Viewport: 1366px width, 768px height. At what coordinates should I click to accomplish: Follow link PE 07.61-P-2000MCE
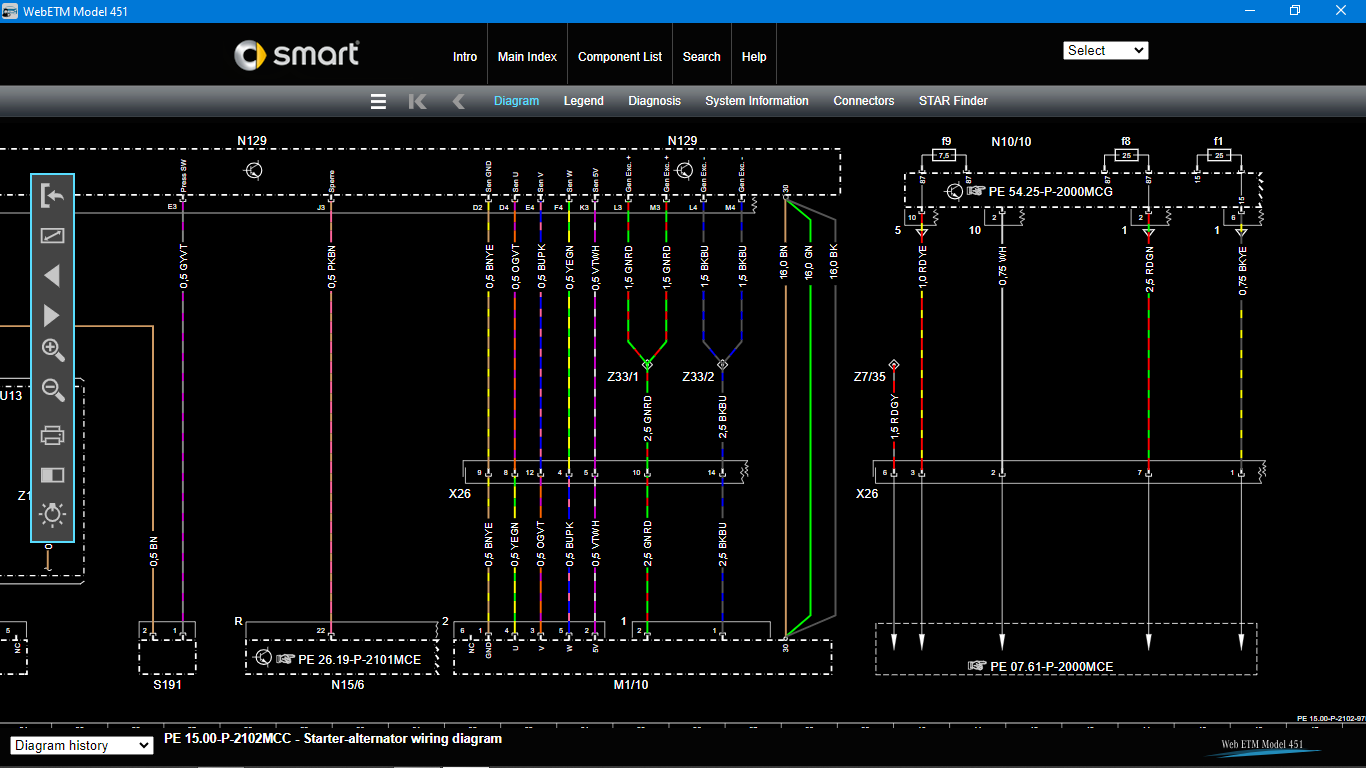click(1052, 667)
